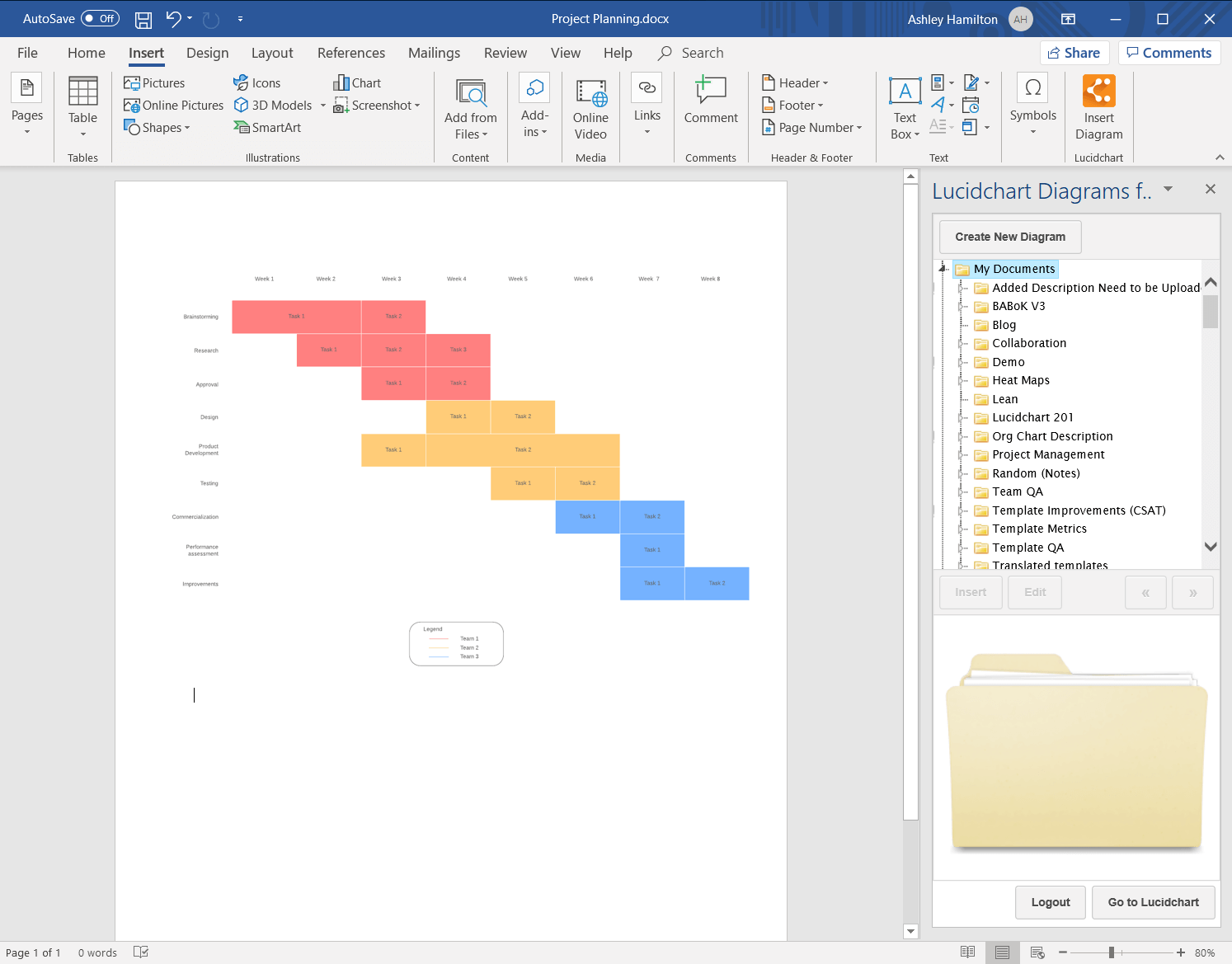
Task: Open the Design ribbon tab
Action: click(x=207, y=53)
